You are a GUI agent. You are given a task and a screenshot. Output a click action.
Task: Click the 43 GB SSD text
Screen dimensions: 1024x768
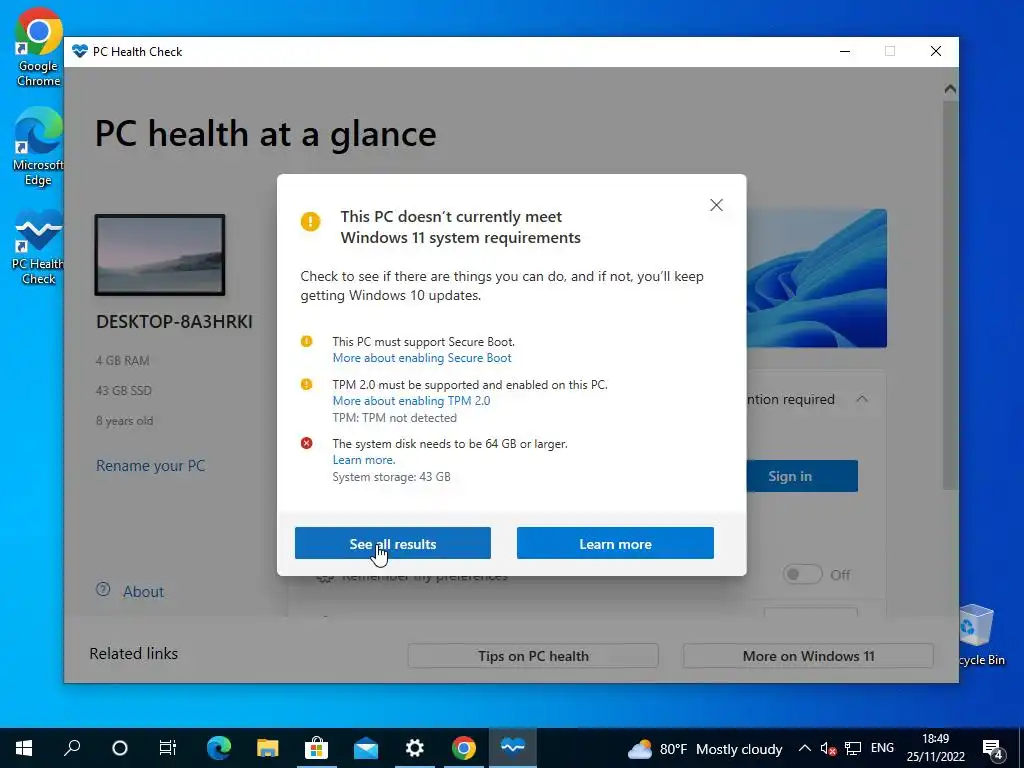(x=123, y=391)
